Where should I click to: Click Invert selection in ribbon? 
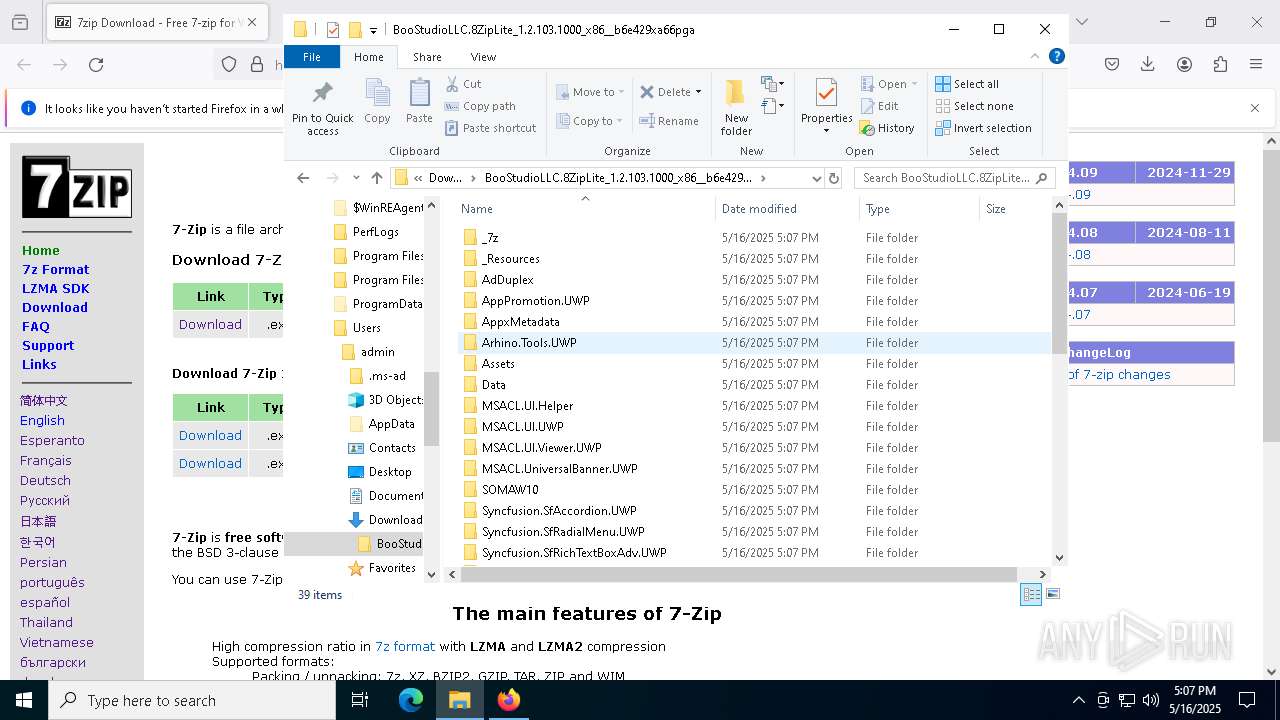coord(983,128)
